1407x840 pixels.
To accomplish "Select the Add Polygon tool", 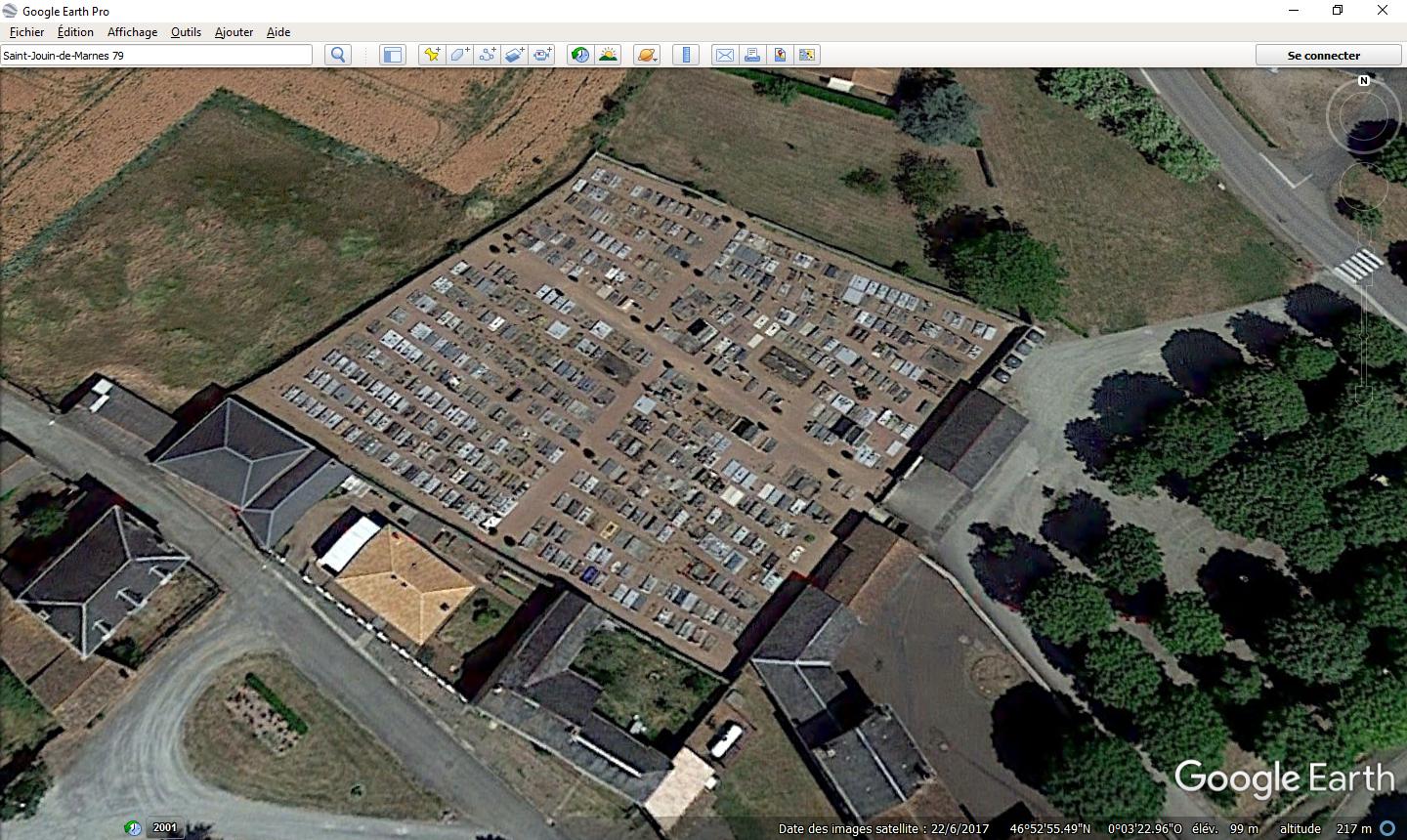I will pyautogui.click(x=459, y=55).
